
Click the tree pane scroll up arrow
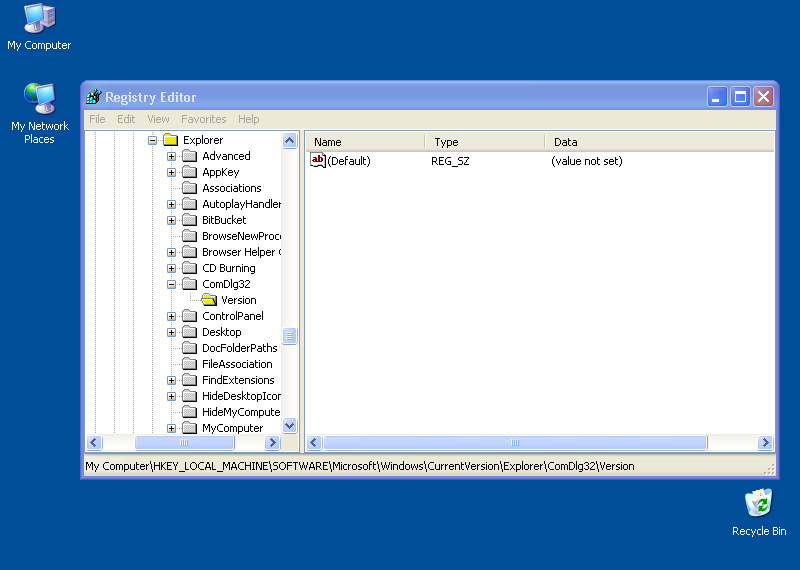(289, 140)
